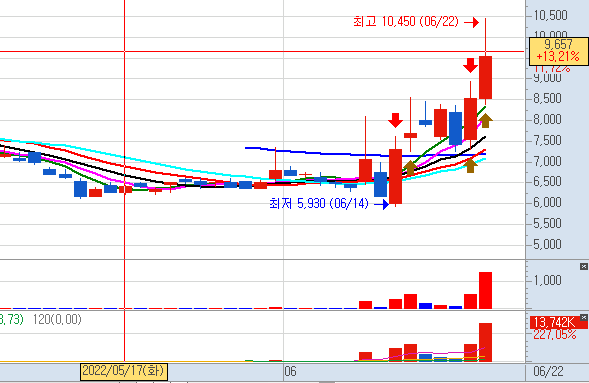Image resolution: width=589 pixels, height=383 pixels.
Task: Click the 06 month marker on the time axis
Action: pyautogui.click(x=290, y=371)
